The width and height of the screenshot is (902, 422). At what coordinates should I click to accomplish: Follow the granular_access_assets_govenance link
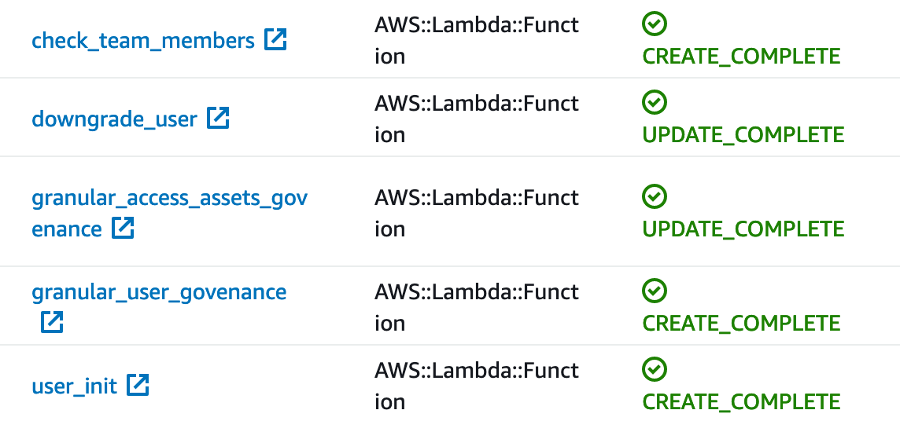coord(169,198)
